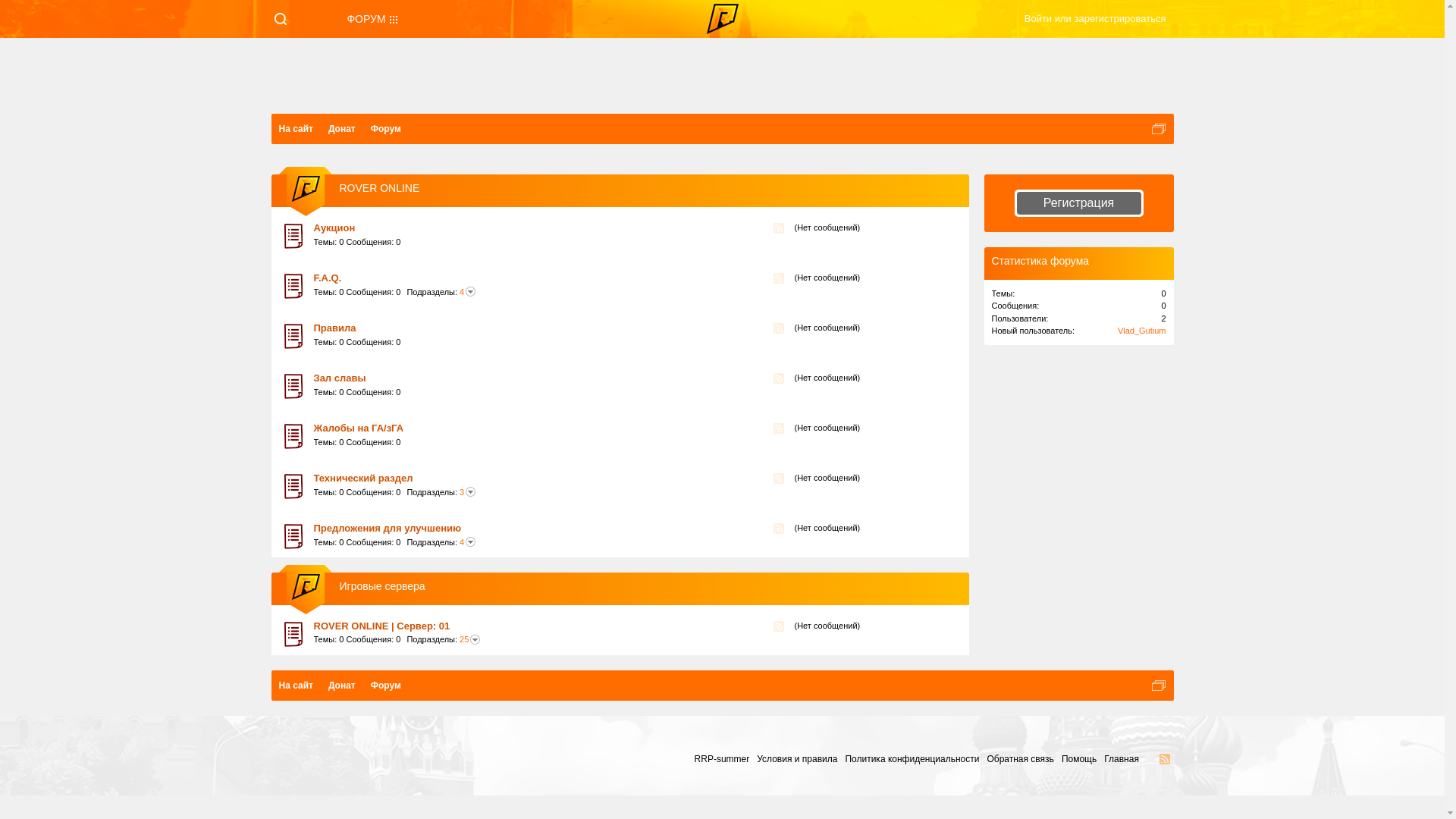Open Помощь footer link
The width and height of the screenshot is (1456, 819).
pyautogui.click(x=1078, y=759)
